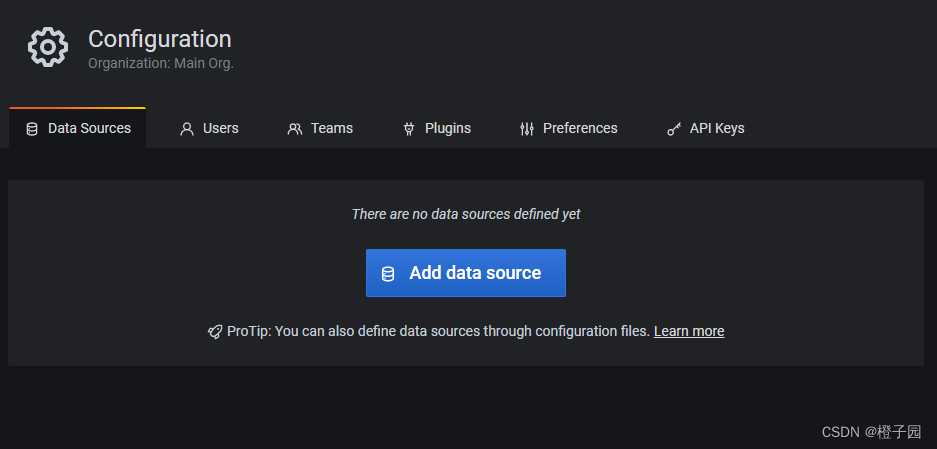Screen dimensions: 937x449
Task: Open the Preferences tab
Action: coord(568,129)
